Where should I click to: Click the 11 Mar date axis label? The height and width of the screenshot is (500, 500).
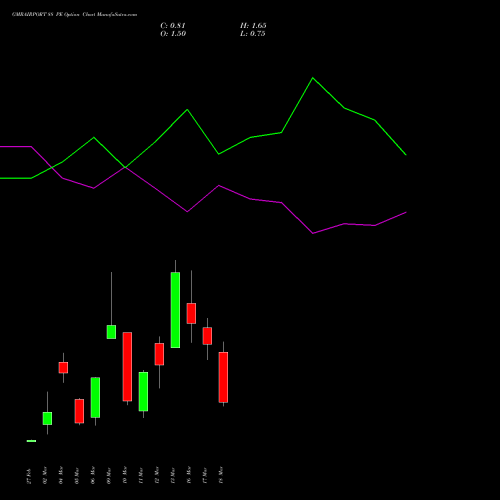click(141, 475)
